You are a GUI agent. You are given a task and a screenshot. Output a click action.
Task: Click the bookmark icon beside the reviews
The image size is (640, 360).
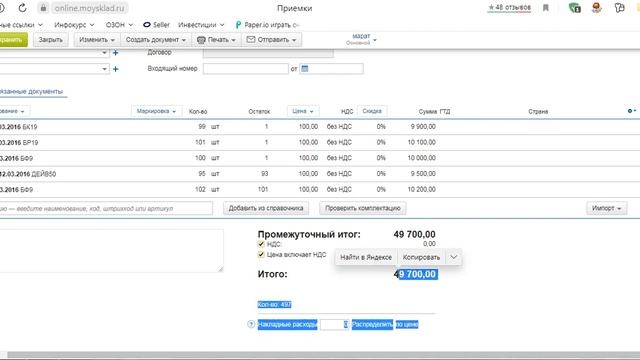pyautogui.click(x=545, y=7)
